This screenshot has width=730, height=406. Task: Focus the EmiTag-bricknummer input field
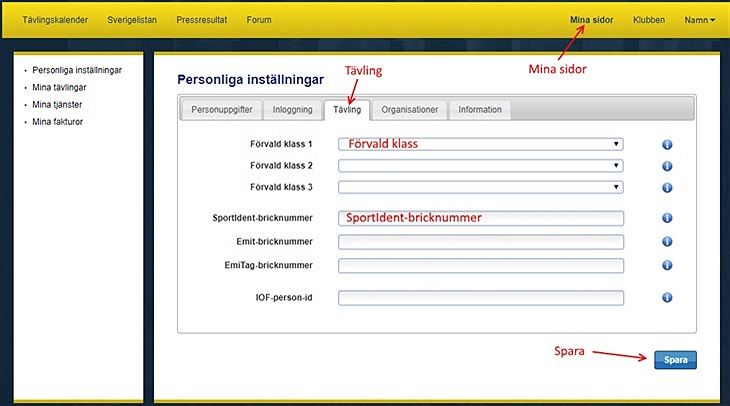(x=481, y=266)
